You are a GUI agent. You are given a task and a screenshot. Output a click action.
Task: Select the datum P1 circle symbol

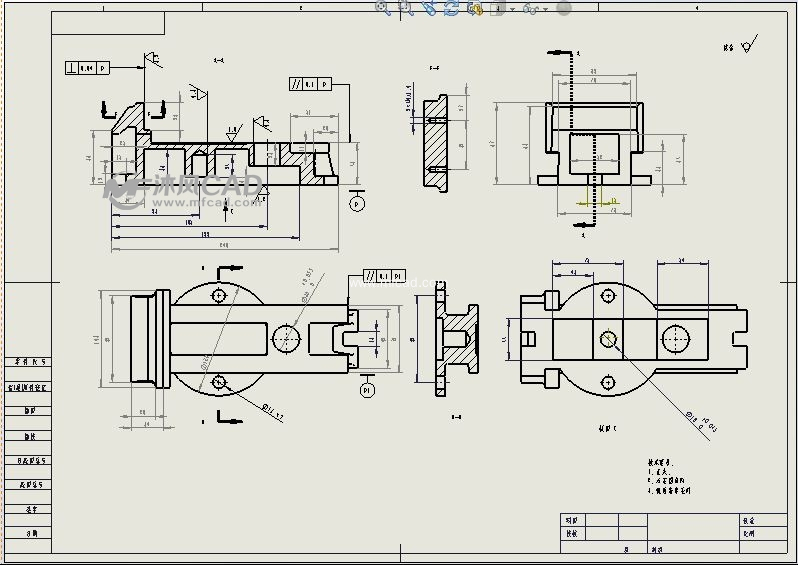[x=367, y=389]
